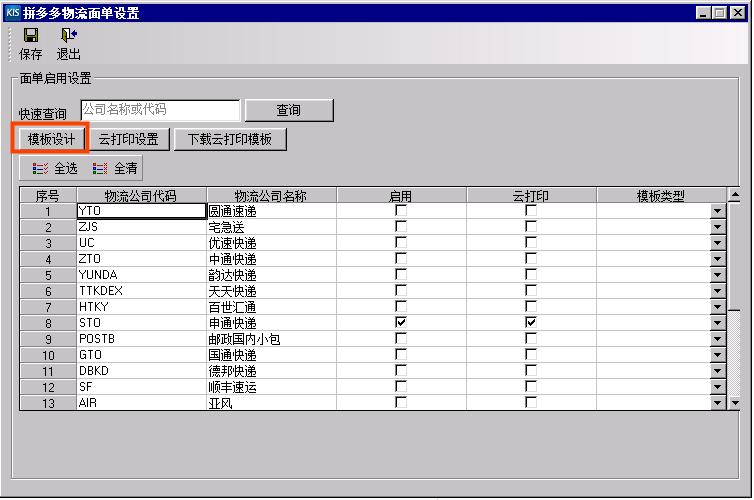Select the TTKDEX code cell
Screen dimensions: 754x500
141,291
